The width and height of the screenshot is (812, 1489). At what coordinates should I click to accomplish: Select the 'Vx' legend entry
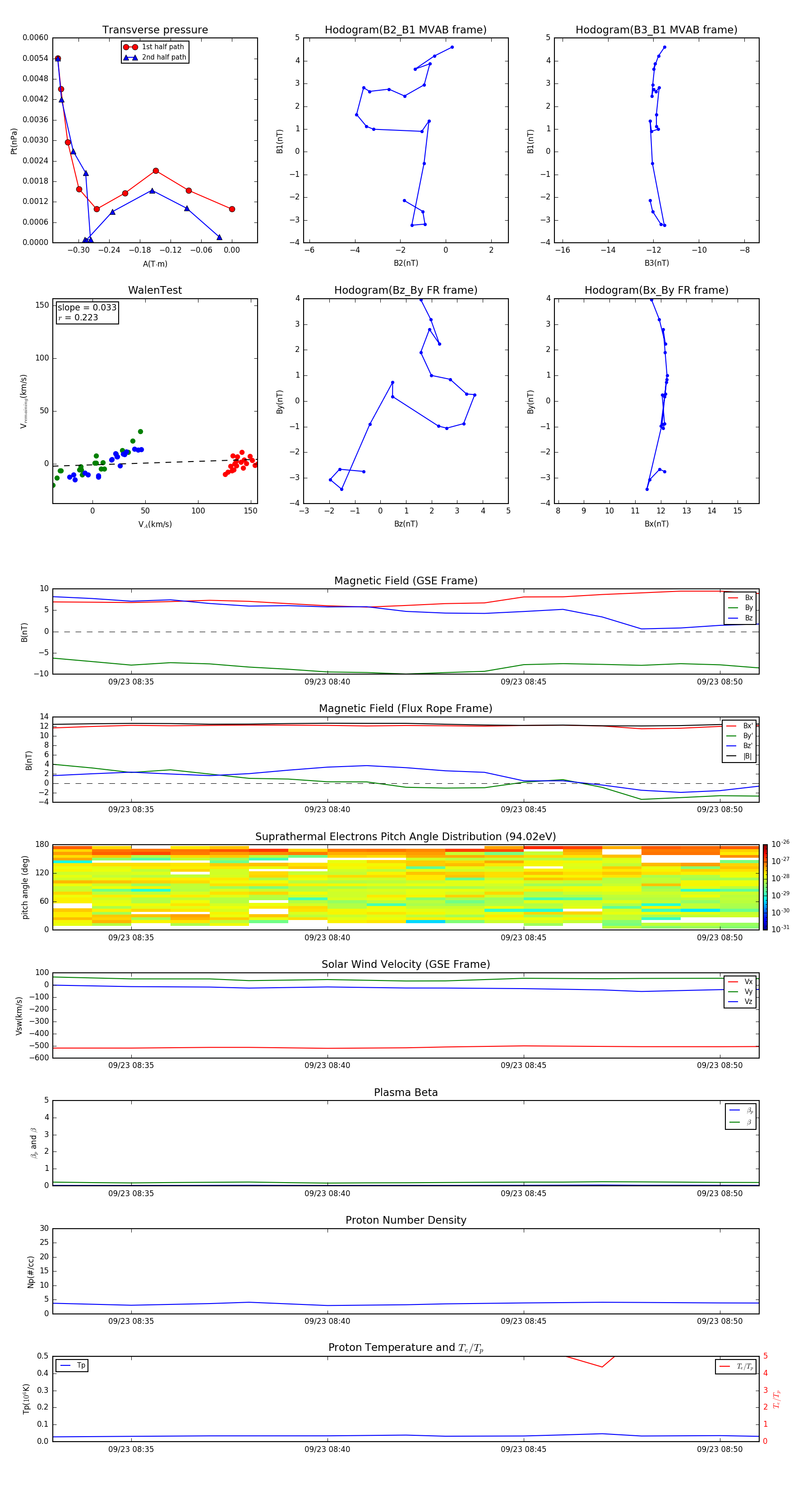740,981
